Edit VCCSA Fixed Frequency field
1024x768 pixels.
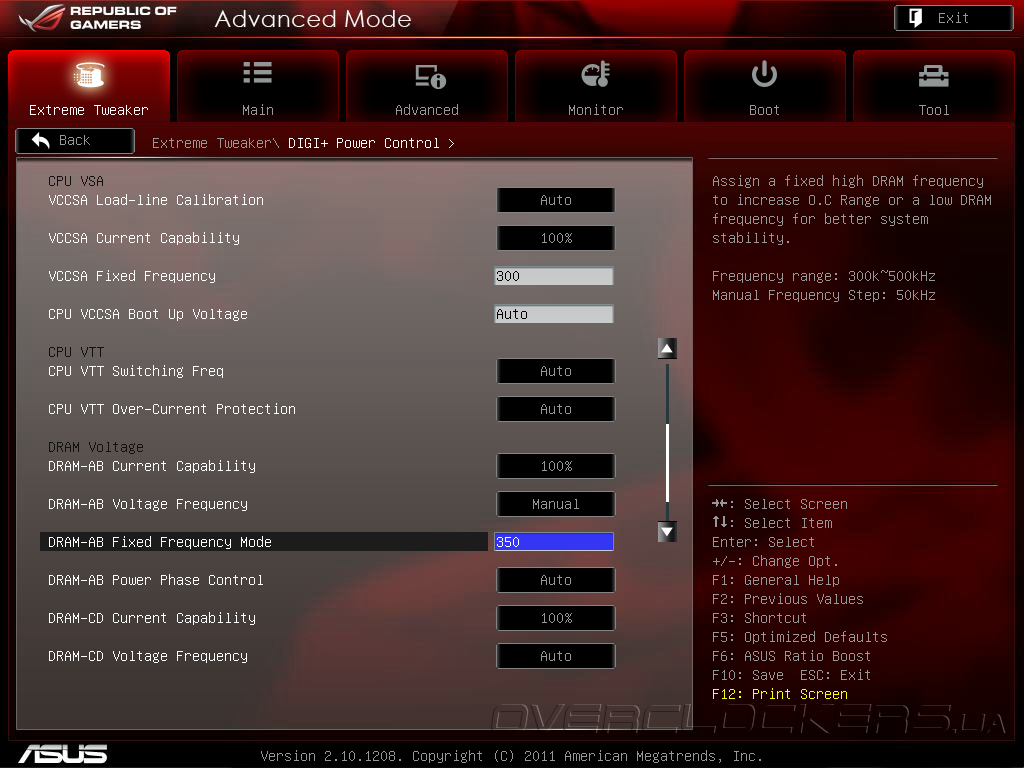[554, 276]
